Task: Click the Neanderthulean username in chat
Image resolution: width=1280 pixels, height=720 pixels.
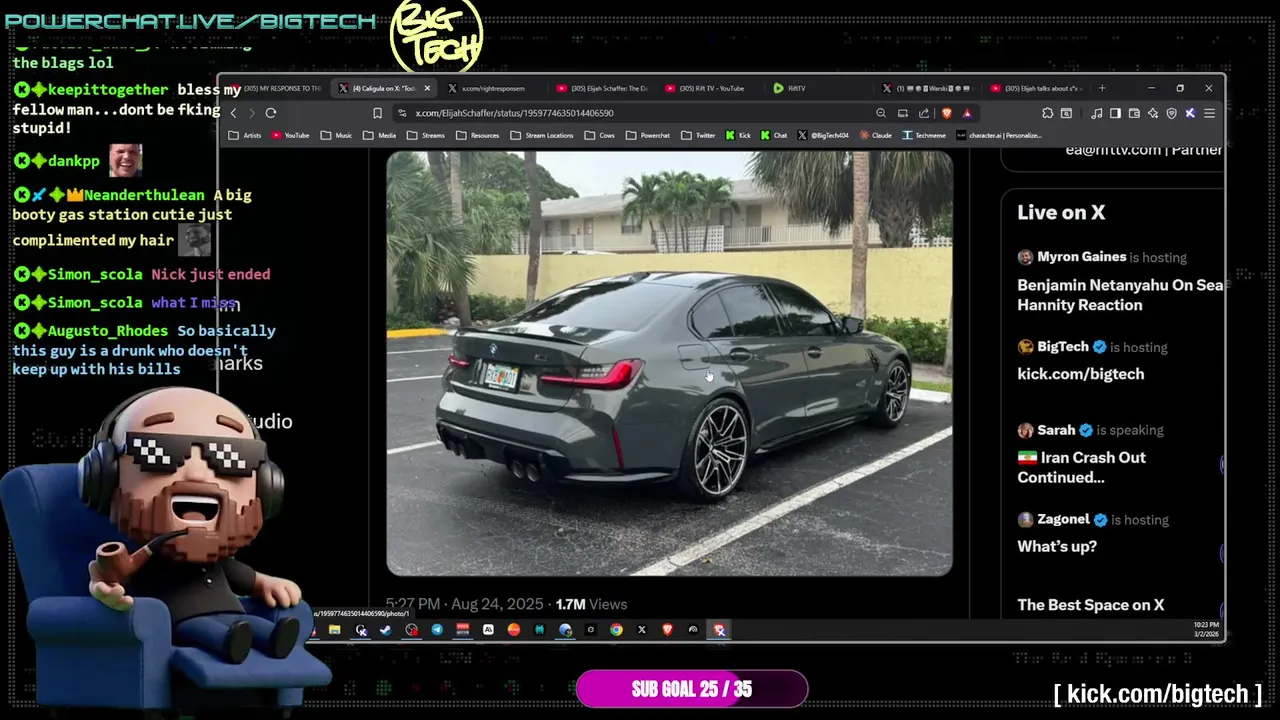Action: [144, 196]
